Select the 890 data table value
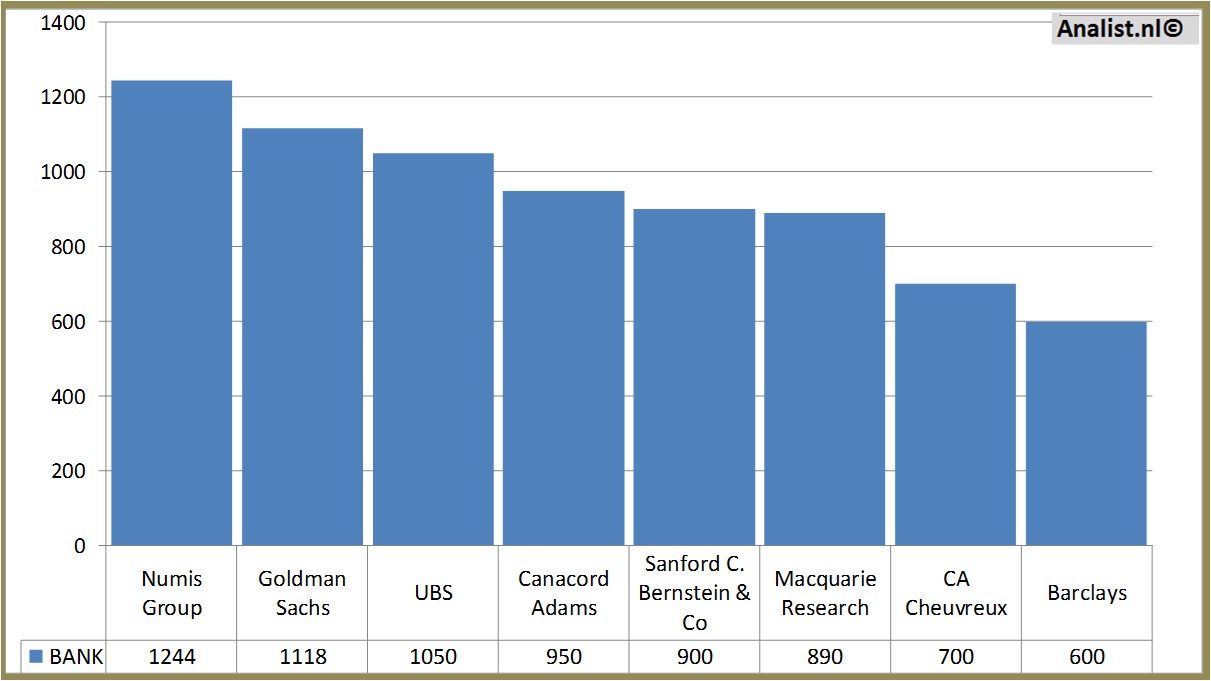This screenshot has height=681, width=1211. tap(825, 657)
